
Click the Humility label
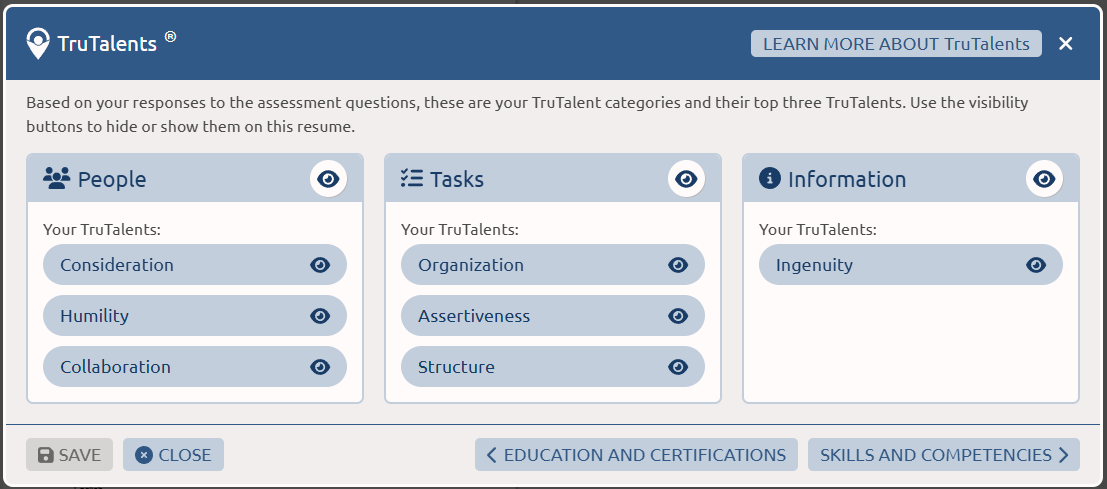pos(94,316)
